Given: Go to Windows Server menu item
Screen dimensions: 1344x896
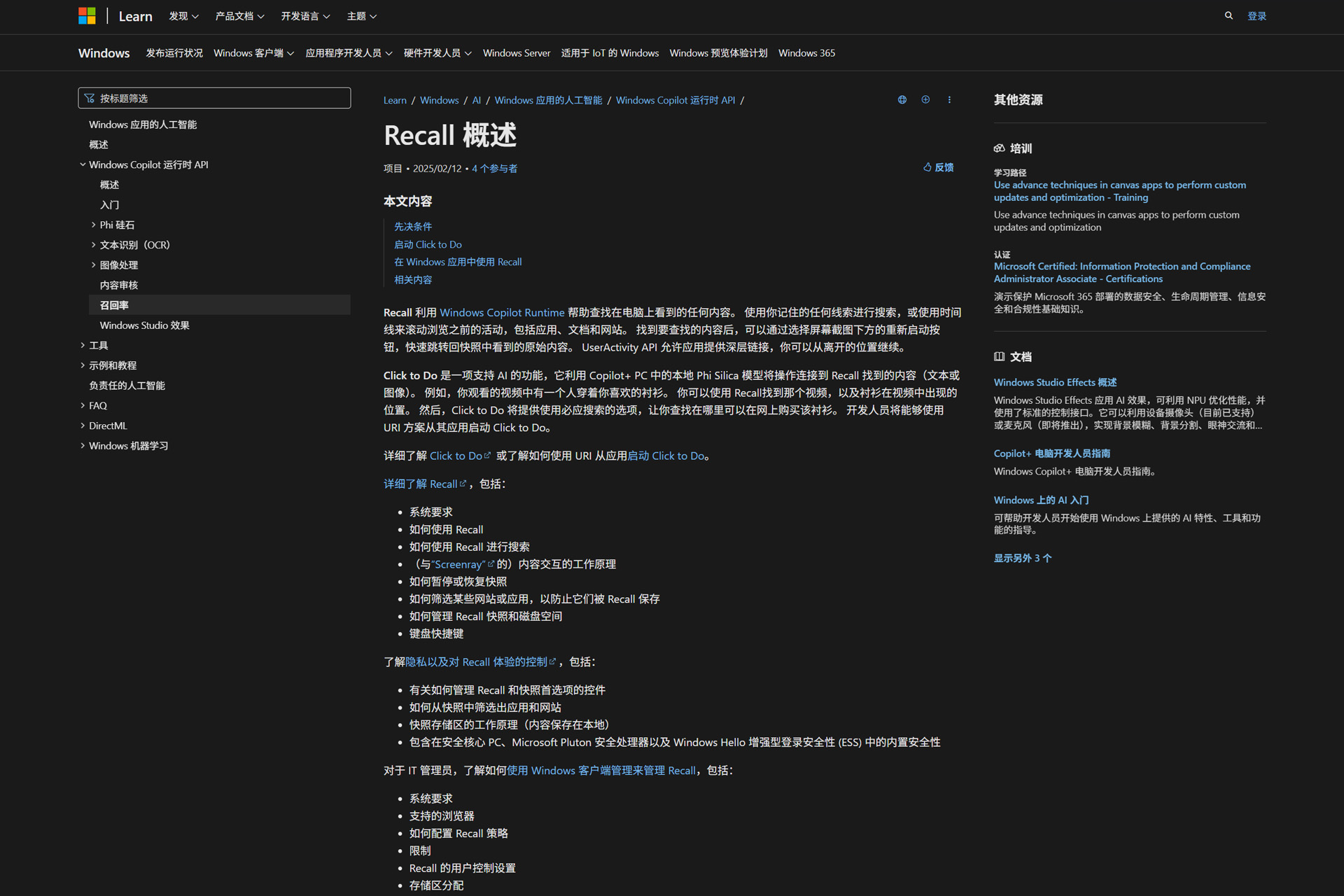Looking at the screenshot, I should (517, 53).
